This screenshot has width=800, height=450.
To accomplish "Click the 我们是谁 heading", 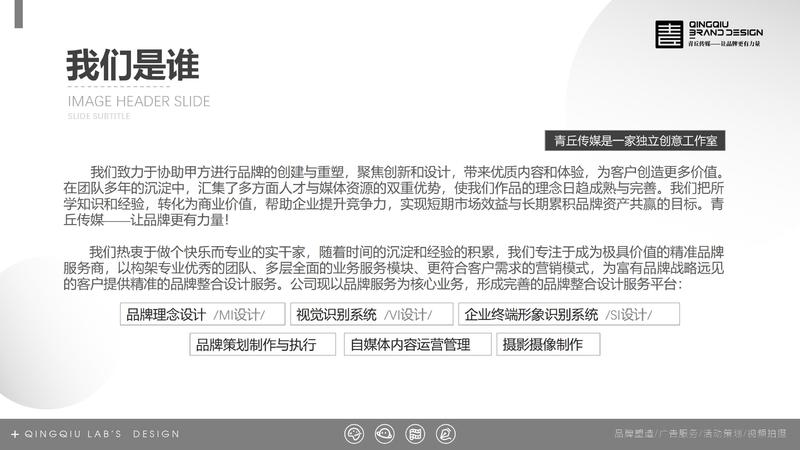I will coord(132,65).
